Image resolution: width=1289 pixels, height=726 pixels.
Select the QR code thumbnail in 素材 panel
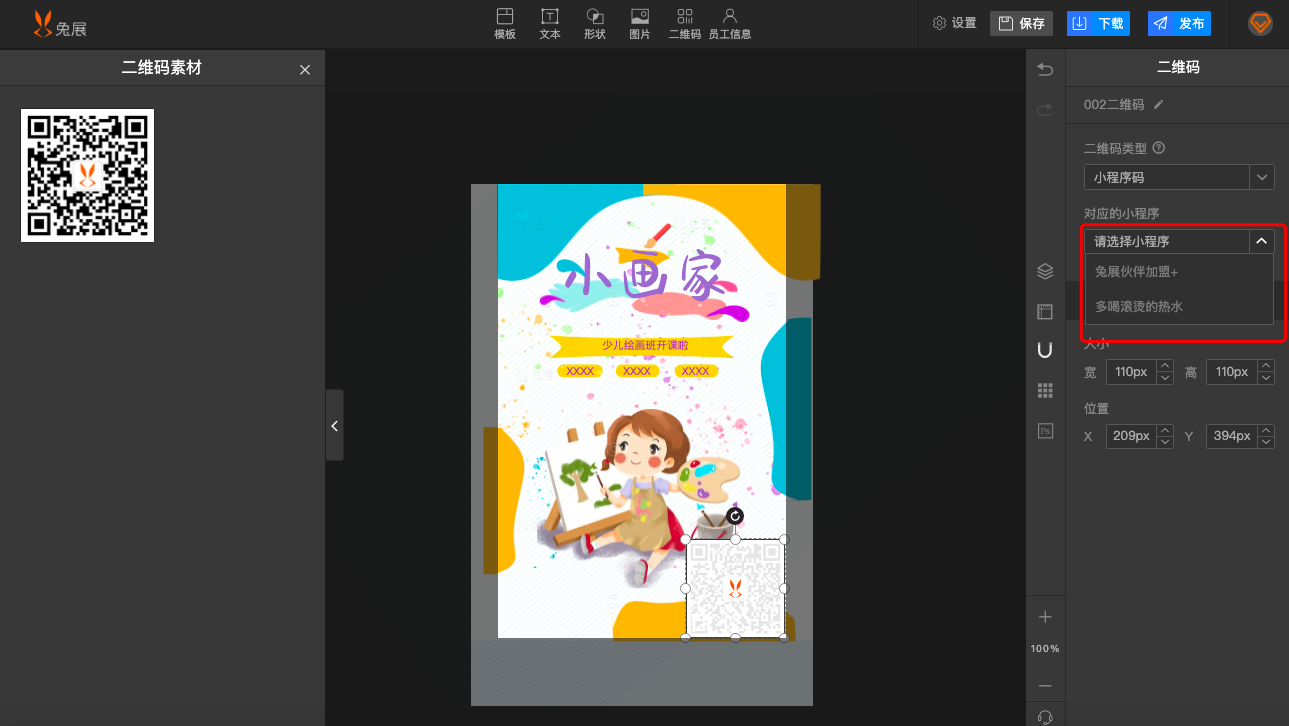tap(88, 175)
